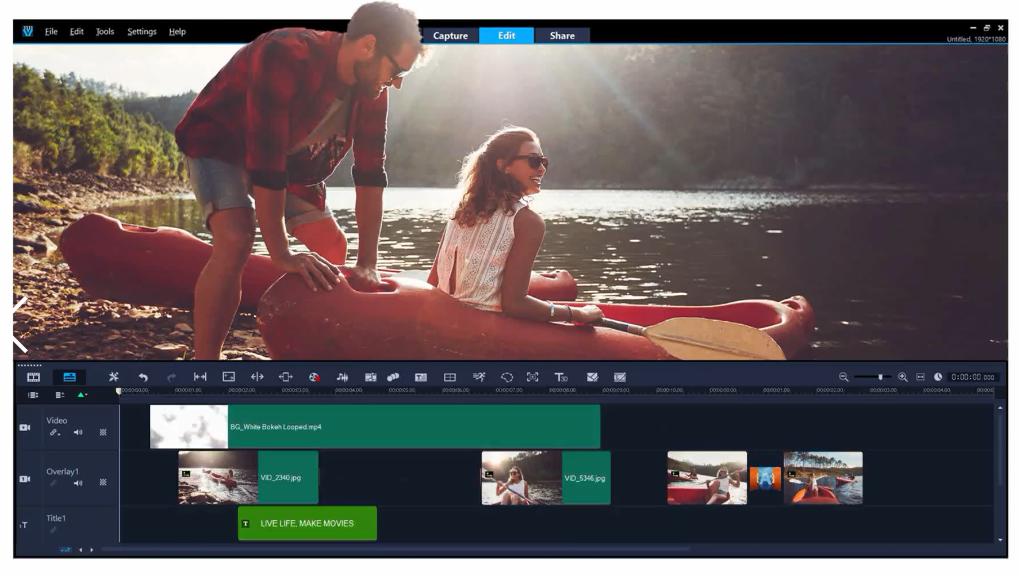Switch to Storyboard view
The width and height of the screenshot is (1019, 576).
34,377
